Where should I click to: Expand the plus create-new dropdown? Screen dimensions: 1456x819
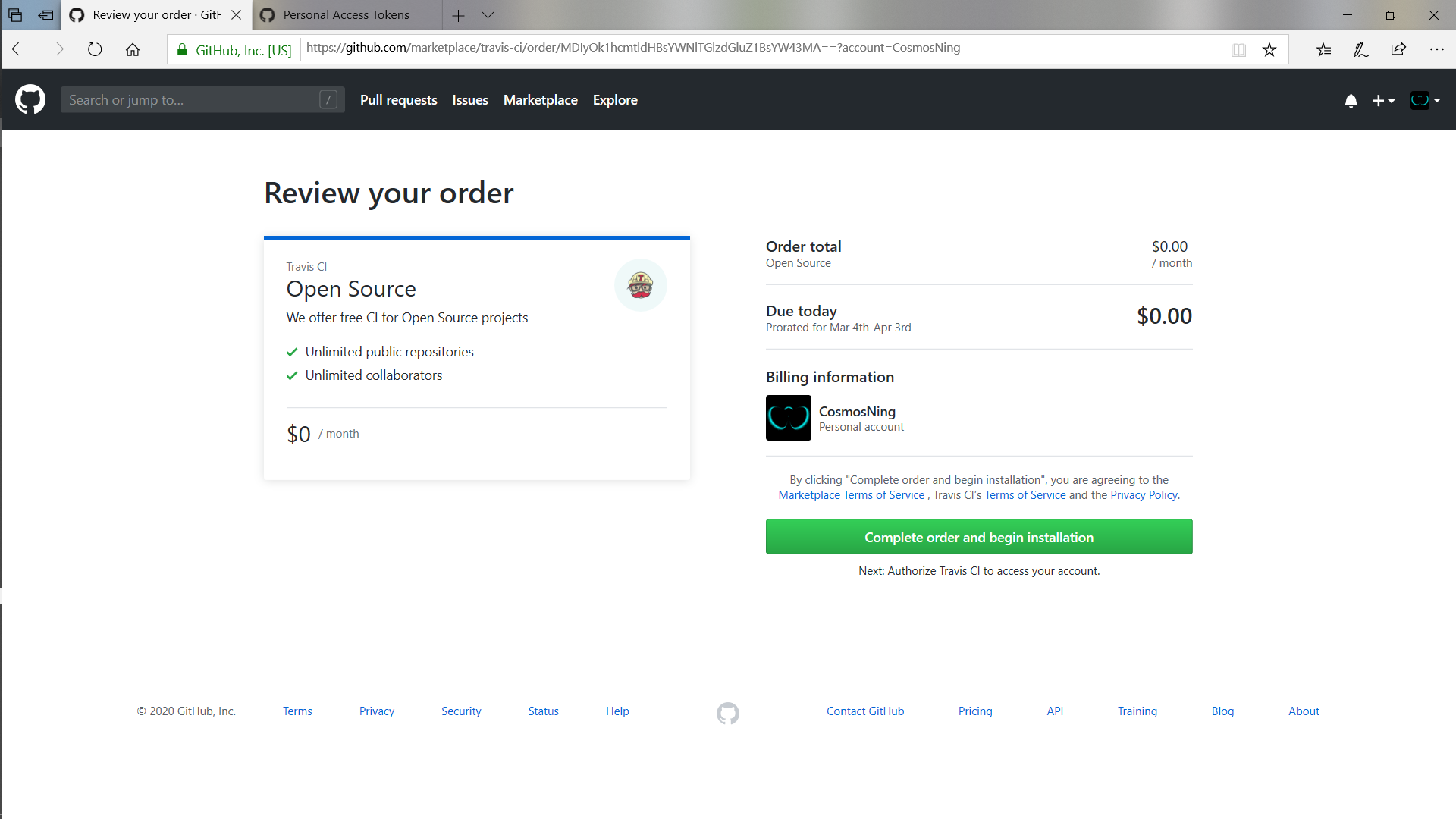1383,100
